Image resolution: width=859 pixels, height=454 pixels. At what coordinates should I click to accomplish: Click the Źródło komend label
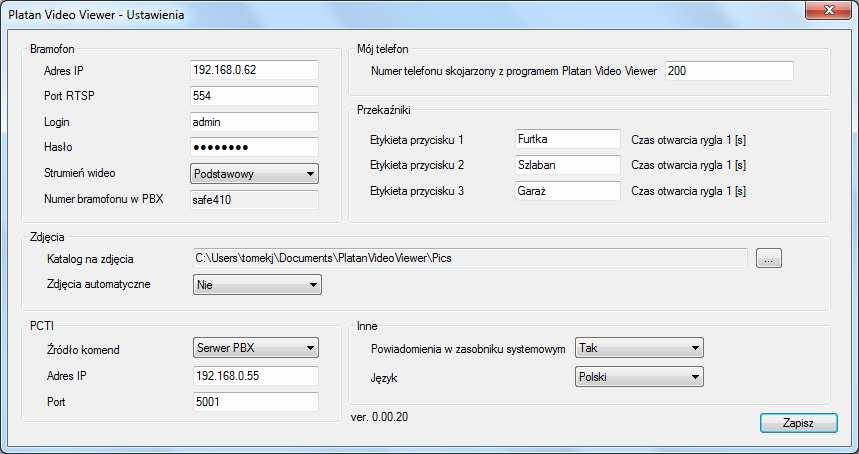coord(83,350)
